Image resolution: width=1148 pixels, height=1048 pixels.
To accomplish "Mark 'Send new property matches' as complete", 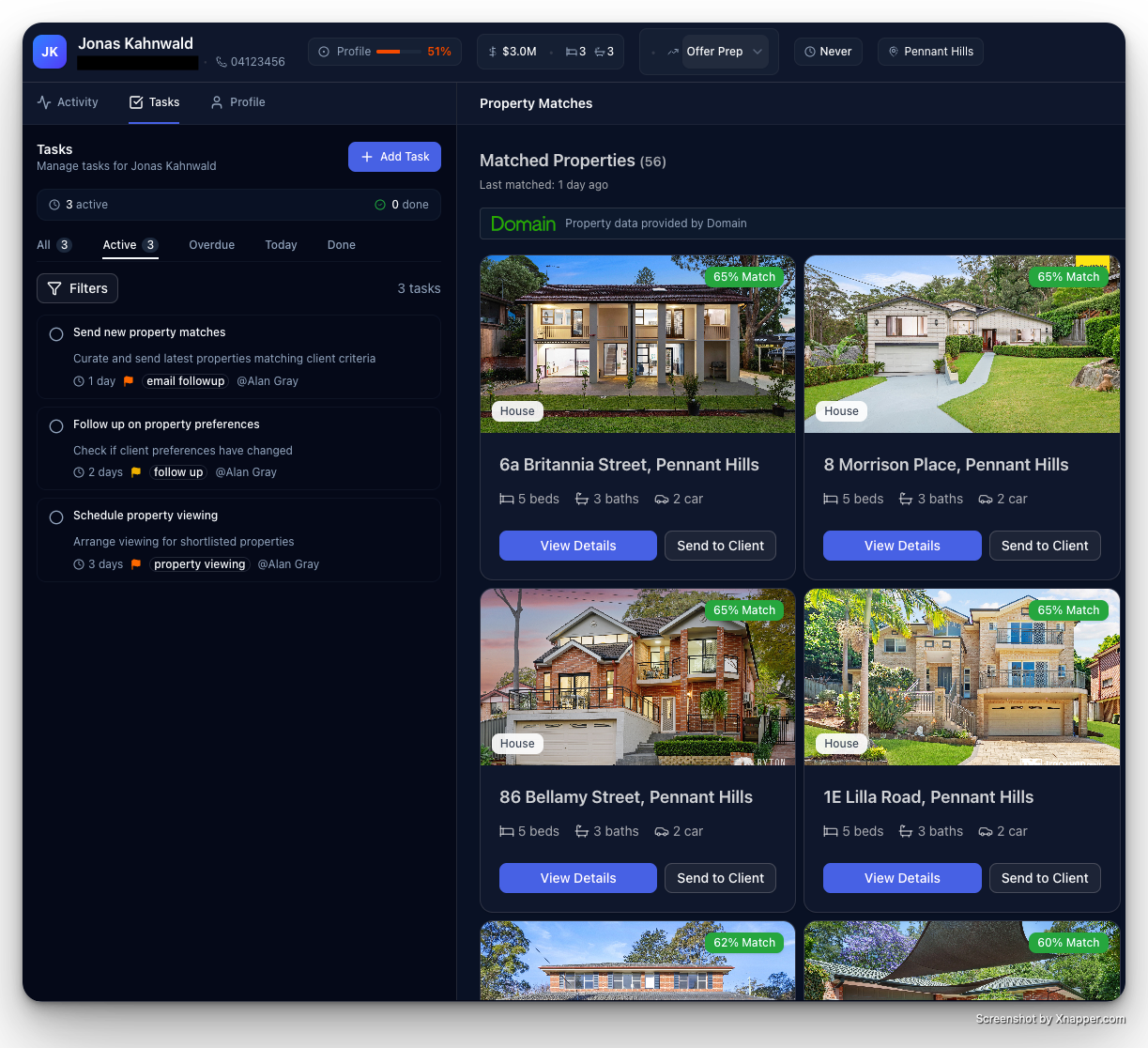I will 55,333.
